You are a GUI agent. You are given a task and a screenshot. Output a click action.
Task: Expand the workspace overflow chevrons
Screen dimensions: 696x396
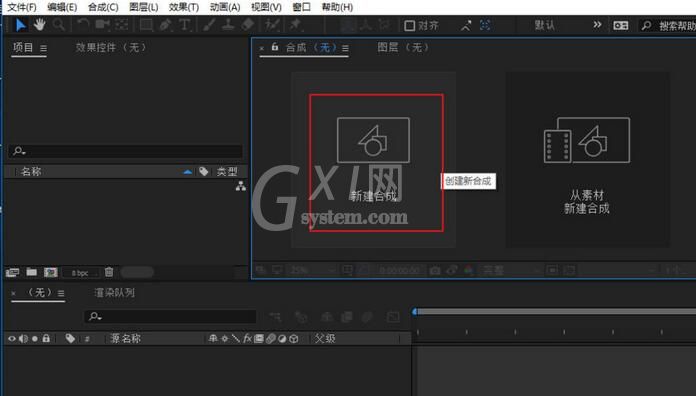(x=597, y=24)
